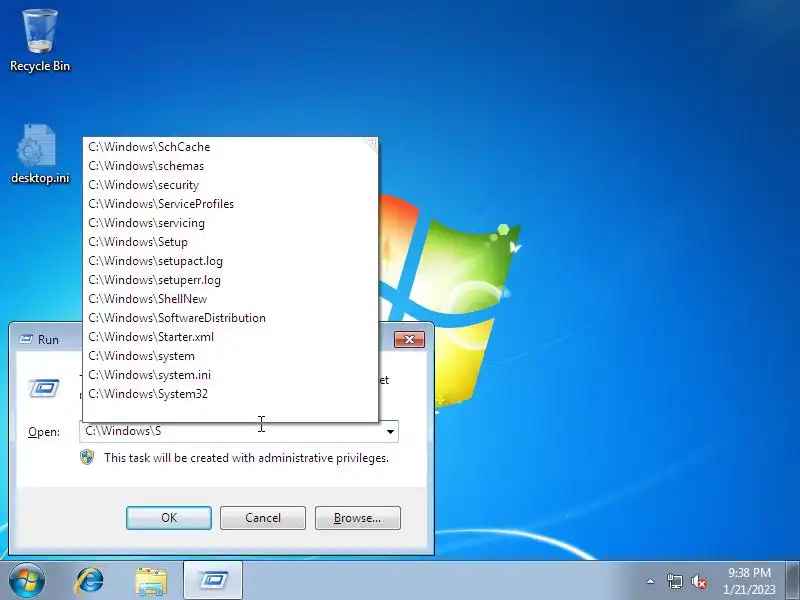Click the Run program icon in the dialog
Screen dimensions: 800x600
coord(44,389)
